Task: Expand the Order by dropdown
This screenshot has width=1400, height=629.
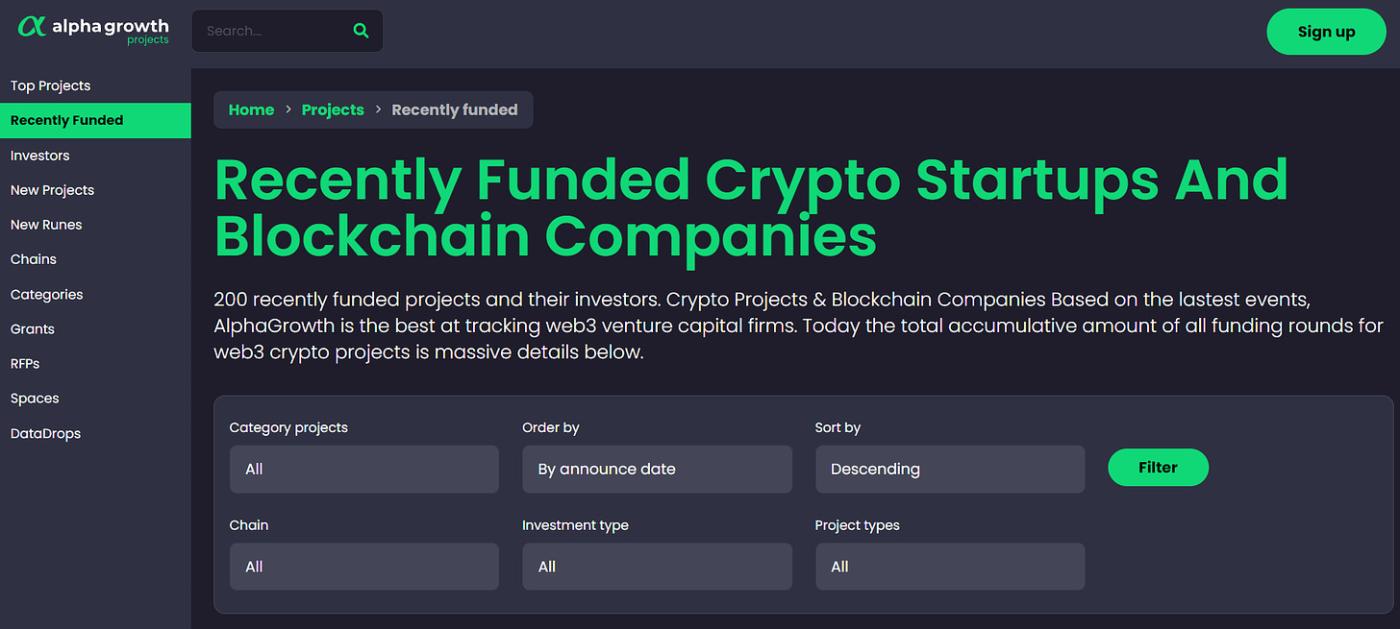Action: (x=657, y=469)
